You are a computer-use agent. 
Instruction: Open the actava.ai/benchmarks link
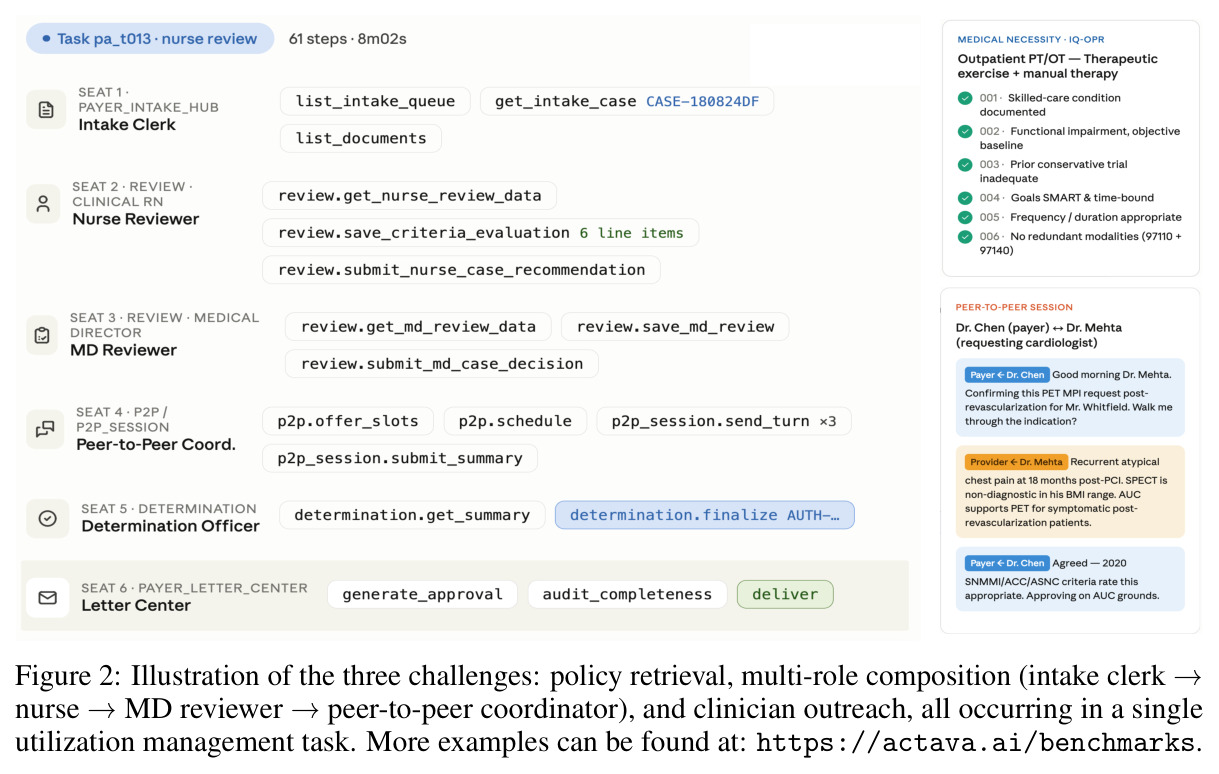click(975, 743)
